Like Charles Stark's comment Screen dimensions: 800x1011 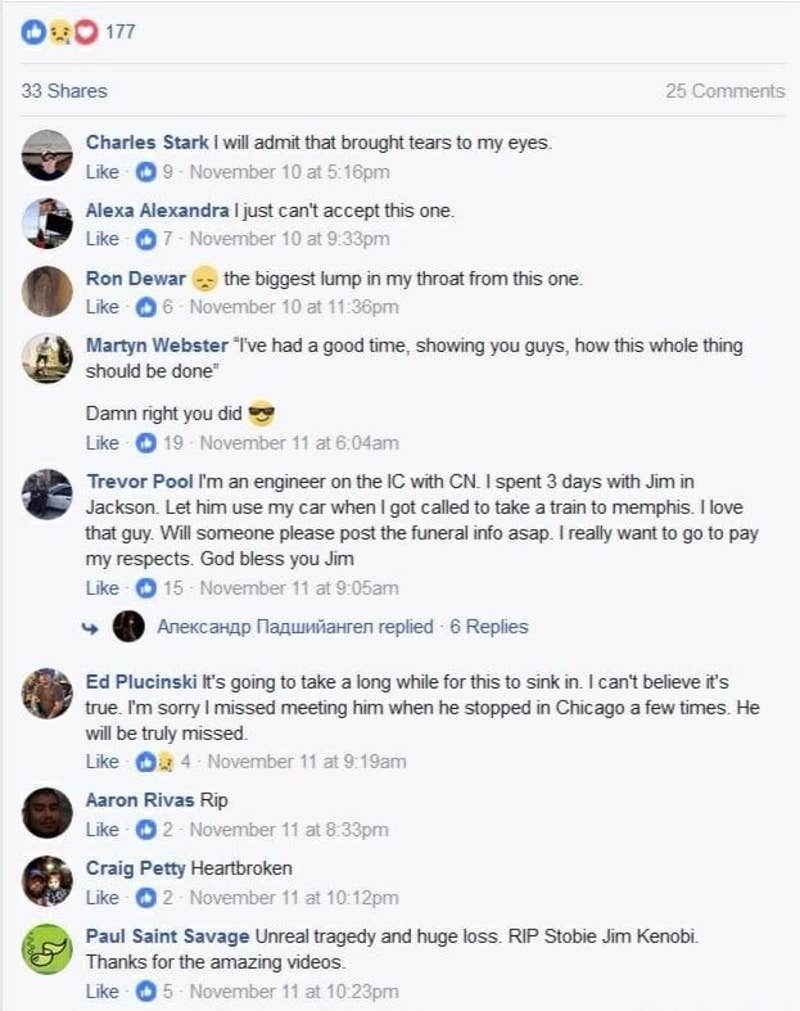point(102,172)
